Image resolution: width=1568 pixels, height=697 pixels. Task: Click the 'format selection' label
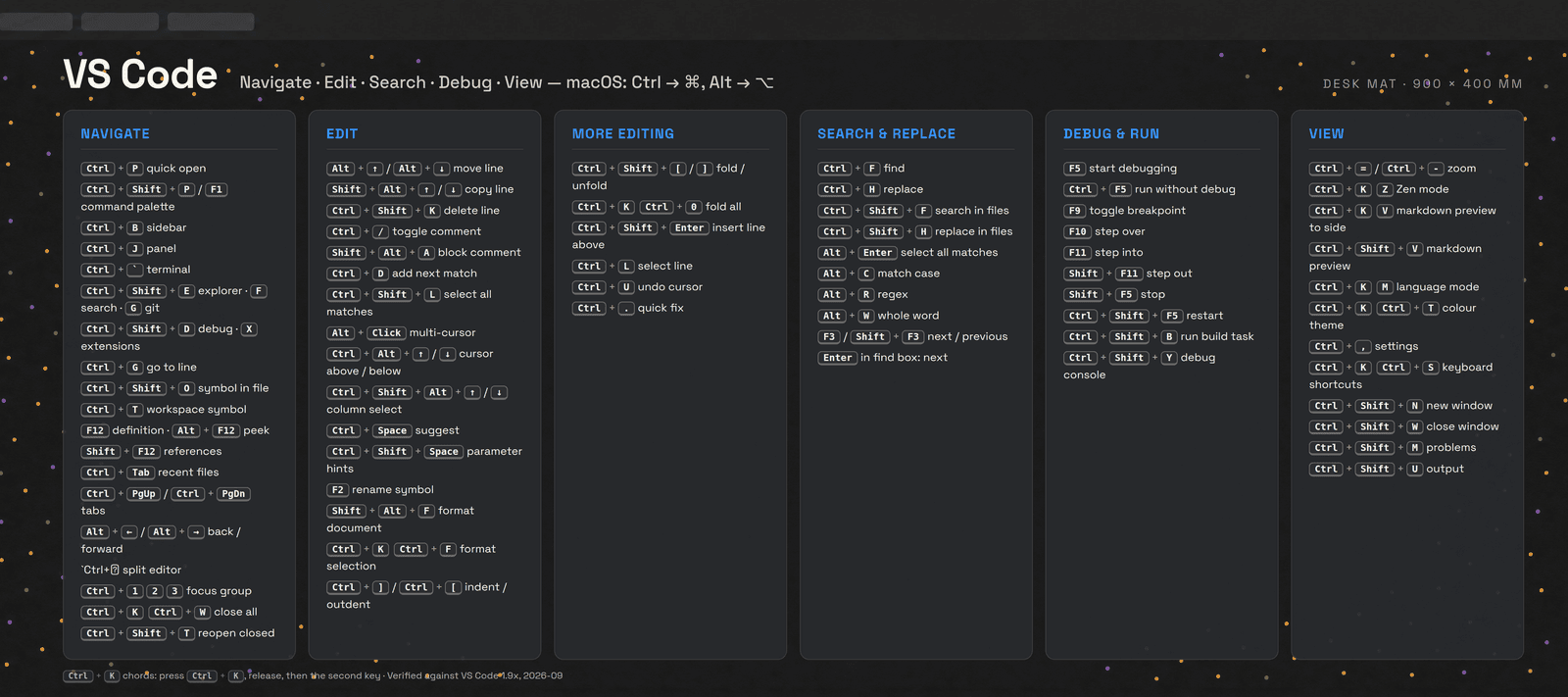pyautogui.click(x=412, y=558)
